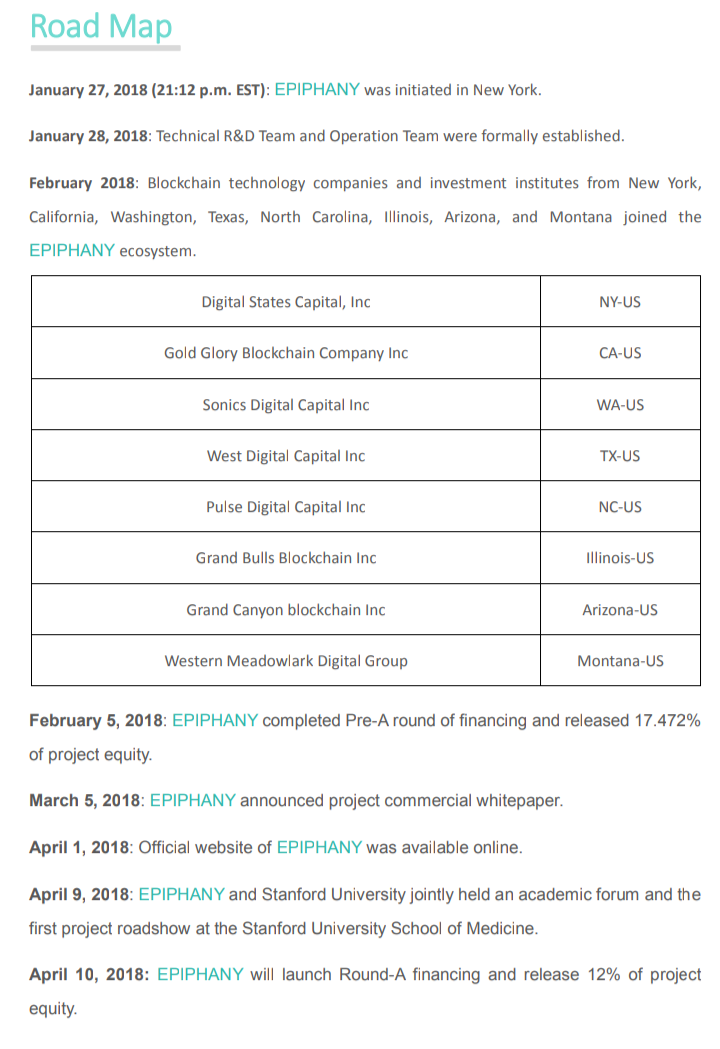720x1049 pixels.
Task: Click the CA-US location cell
Action: pyautogui.click(x=620, y=353)
